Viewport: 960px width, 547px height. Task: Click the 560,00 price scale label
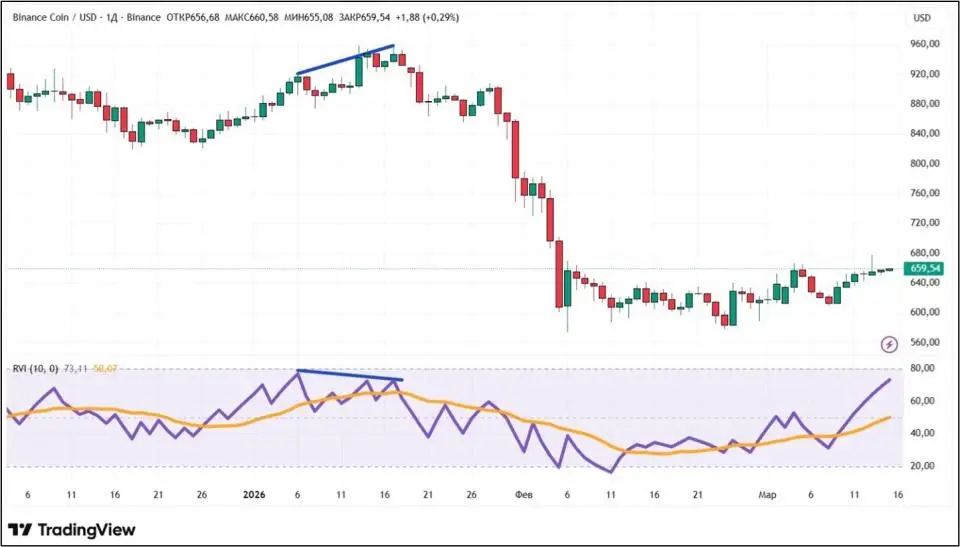click(x=924, y=342)
